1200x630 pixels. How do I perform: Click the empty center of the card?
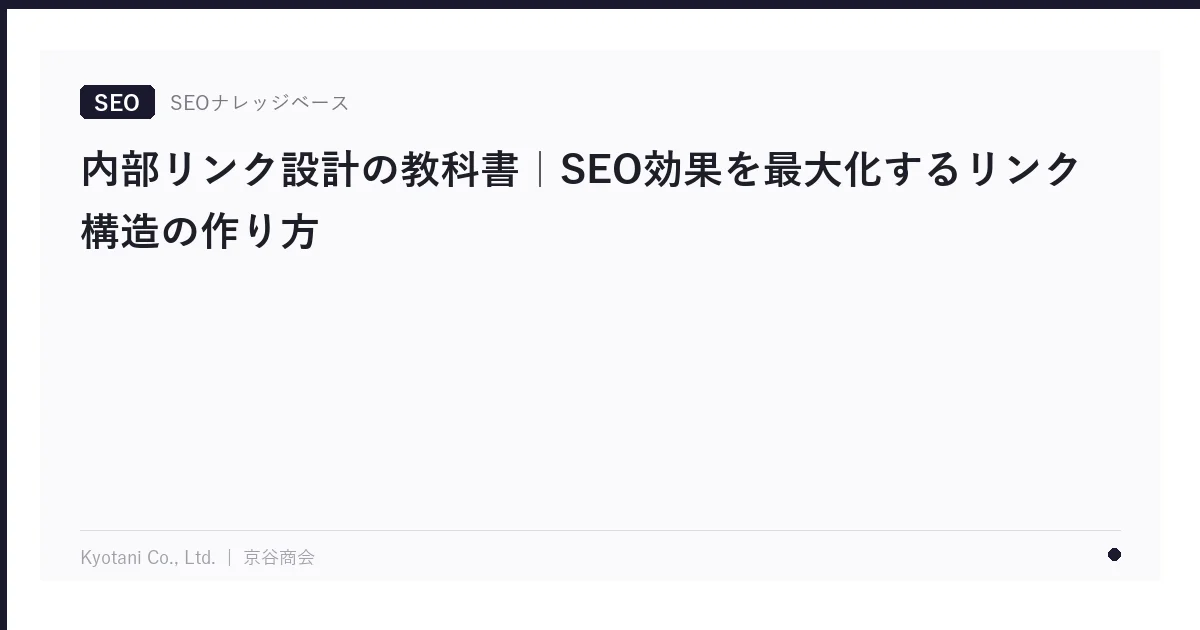point(600,380)
